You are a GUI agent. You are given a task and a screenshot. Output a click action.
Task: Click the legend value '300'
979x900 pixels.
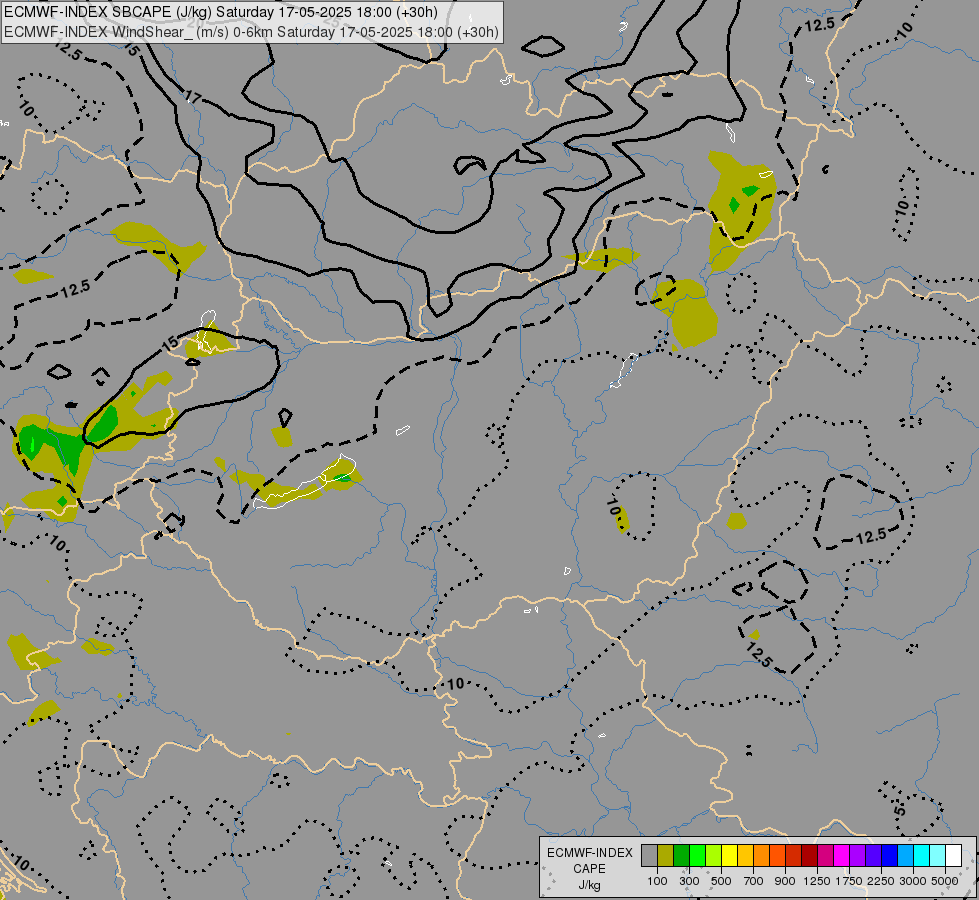(x=689, y=881)
